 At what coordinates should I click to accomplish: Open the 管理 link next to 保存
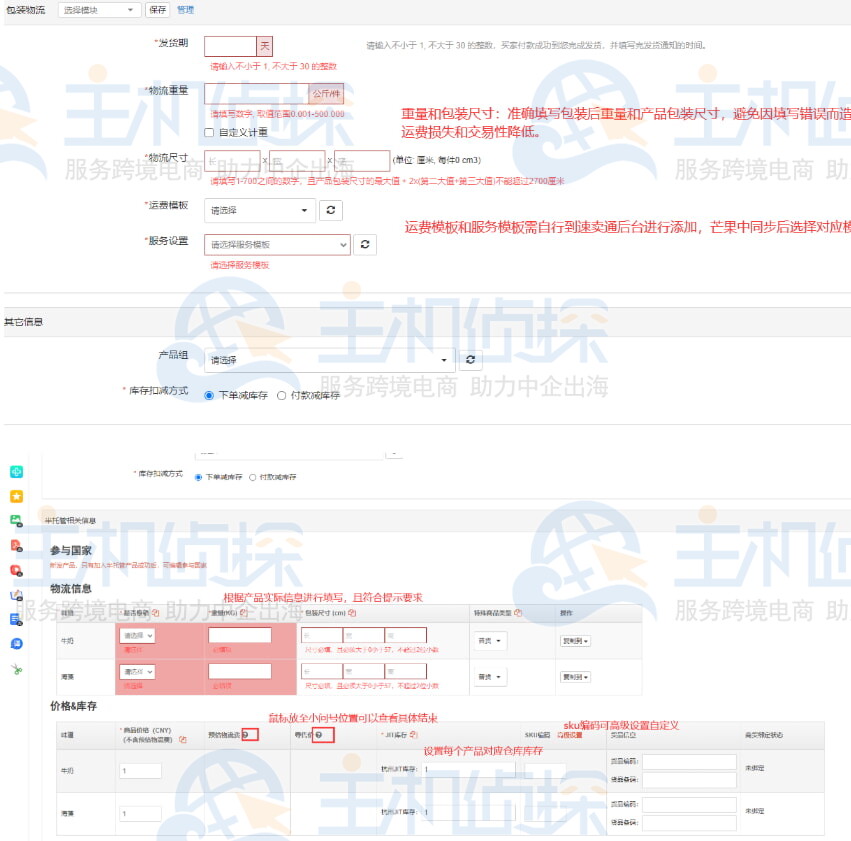coord(184,9)
